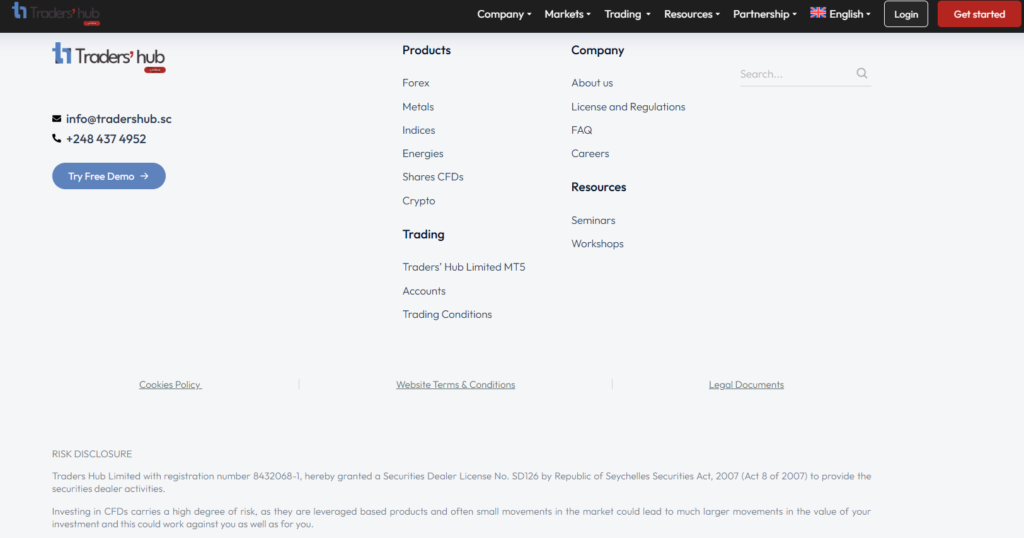Open the info@tradershub.sc email link
This screenshot has width=1024, height=538.
pyautogui.click(x=119, y=119)
